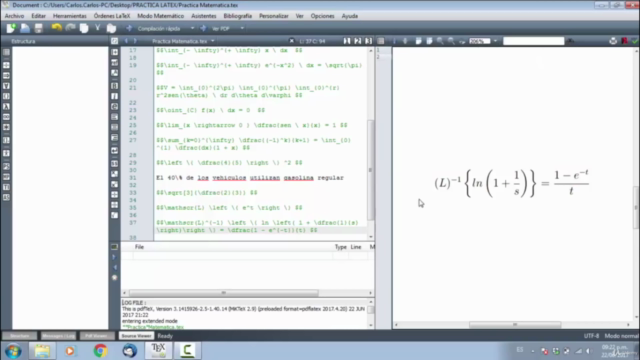Screen dimensions: 640x360
Task: Open the Opciones menu
Action: coord(322,16)
